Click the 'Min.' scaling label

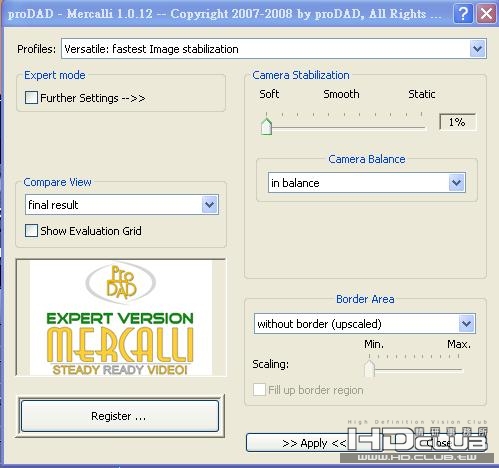[374, 344]
